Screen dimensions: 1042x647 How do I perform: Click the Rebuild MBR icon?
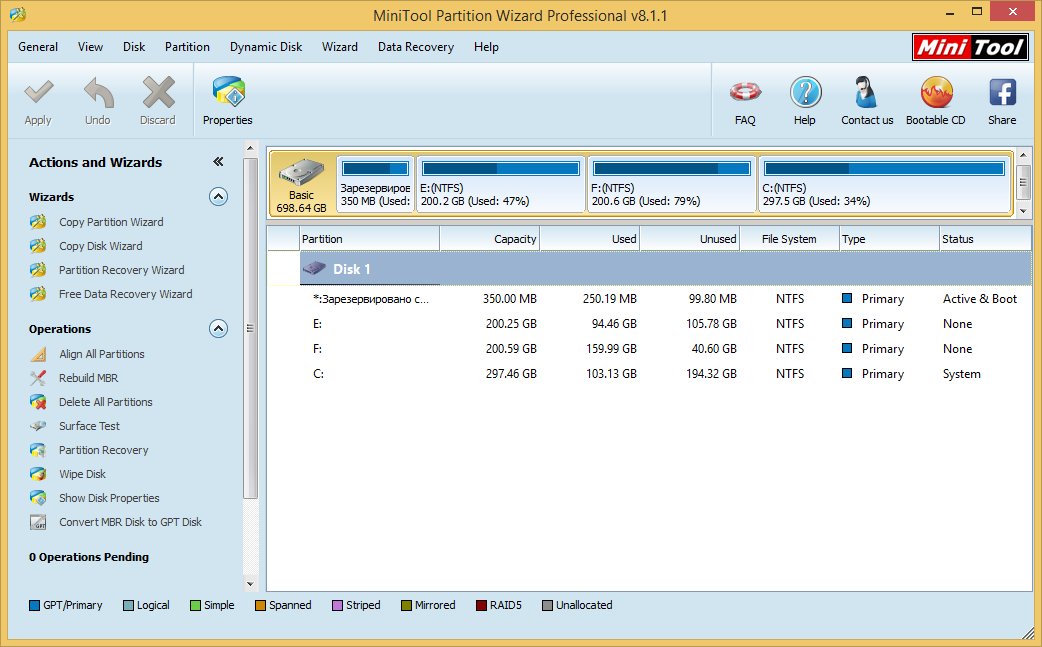(x=38, y=378)
